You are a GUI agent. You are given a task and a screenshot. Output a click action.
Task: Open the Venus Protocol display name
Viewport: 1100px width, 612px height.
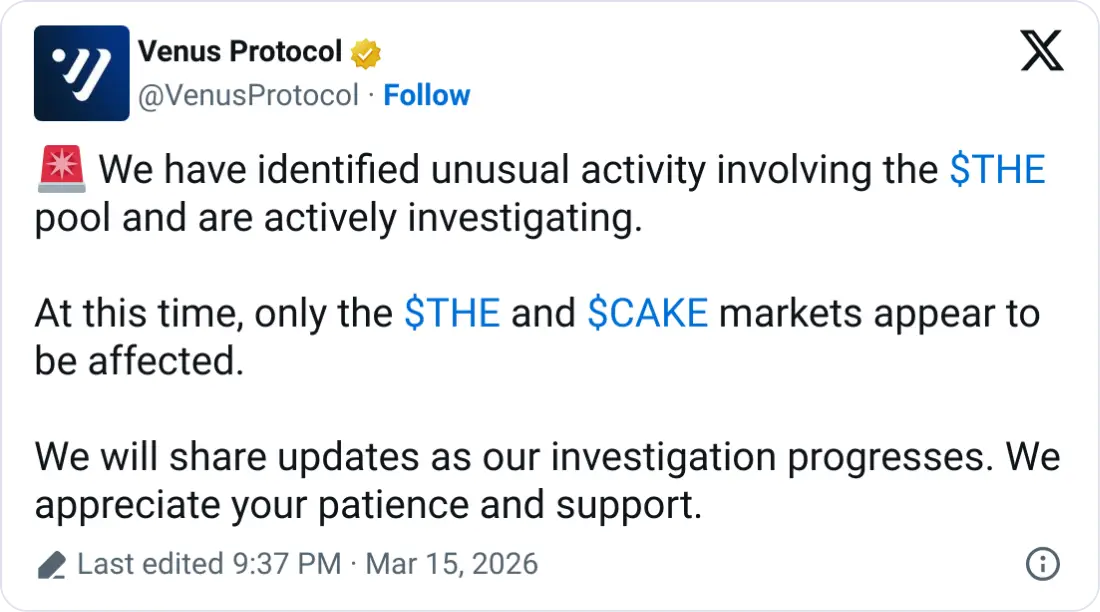pos(239,51)
